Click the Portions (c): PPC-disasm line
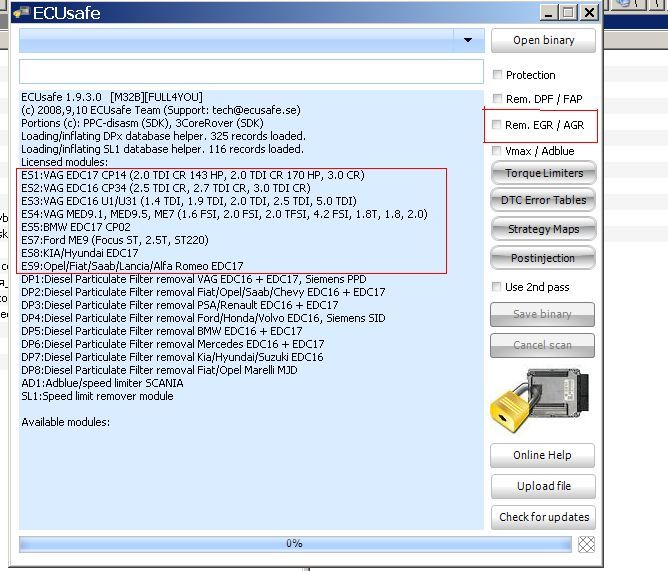The image size is (668, 571). pyautogui.click(x=142, y=123)
